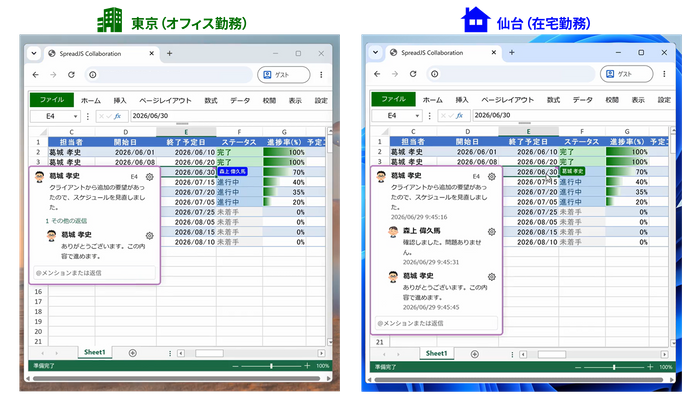Select Sheet1 tab in Tokyo window
700x394 pixels.
tap(95, 353)
